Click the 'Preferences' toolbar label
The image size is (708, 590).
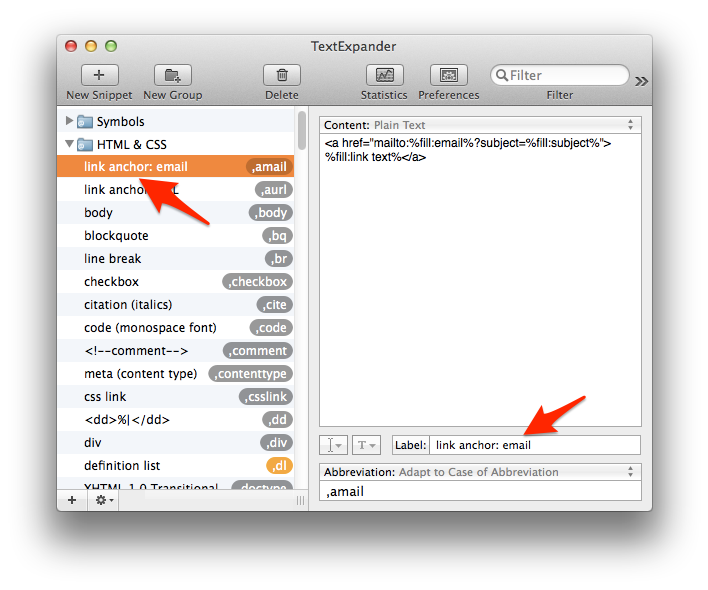coord(449,95)
